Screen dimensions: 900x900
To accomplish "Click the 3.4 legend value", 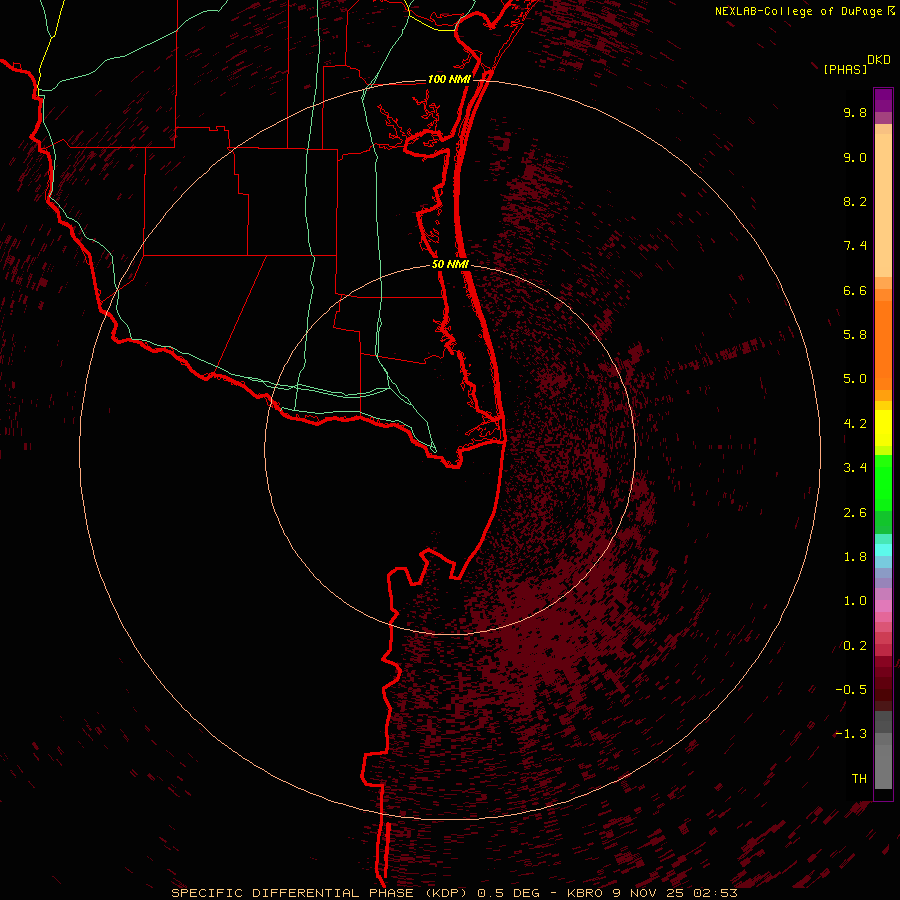I will (855, 468).
